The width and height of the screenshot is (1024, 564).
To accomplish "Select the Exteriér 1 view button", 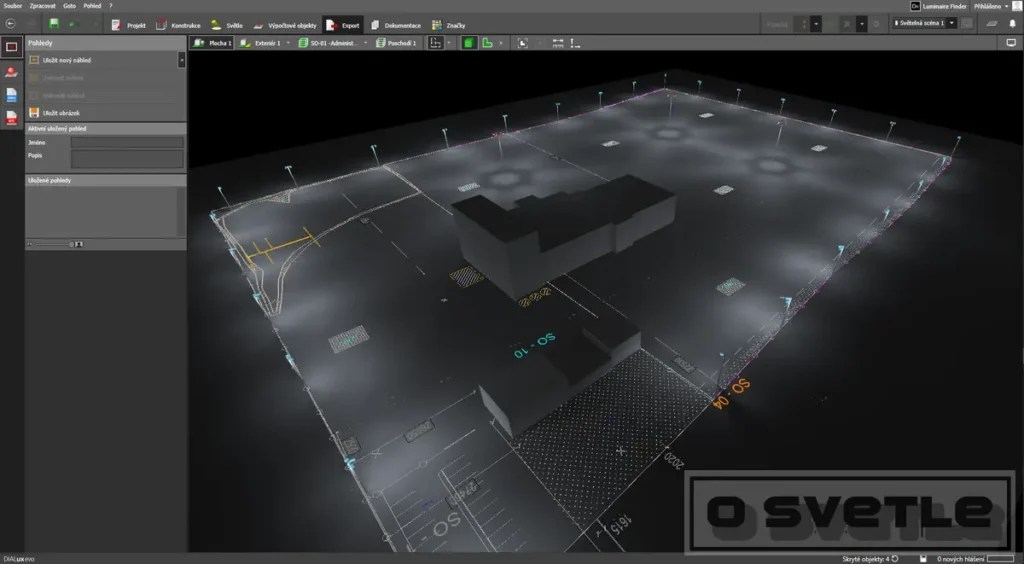I will tap(259, 43).
